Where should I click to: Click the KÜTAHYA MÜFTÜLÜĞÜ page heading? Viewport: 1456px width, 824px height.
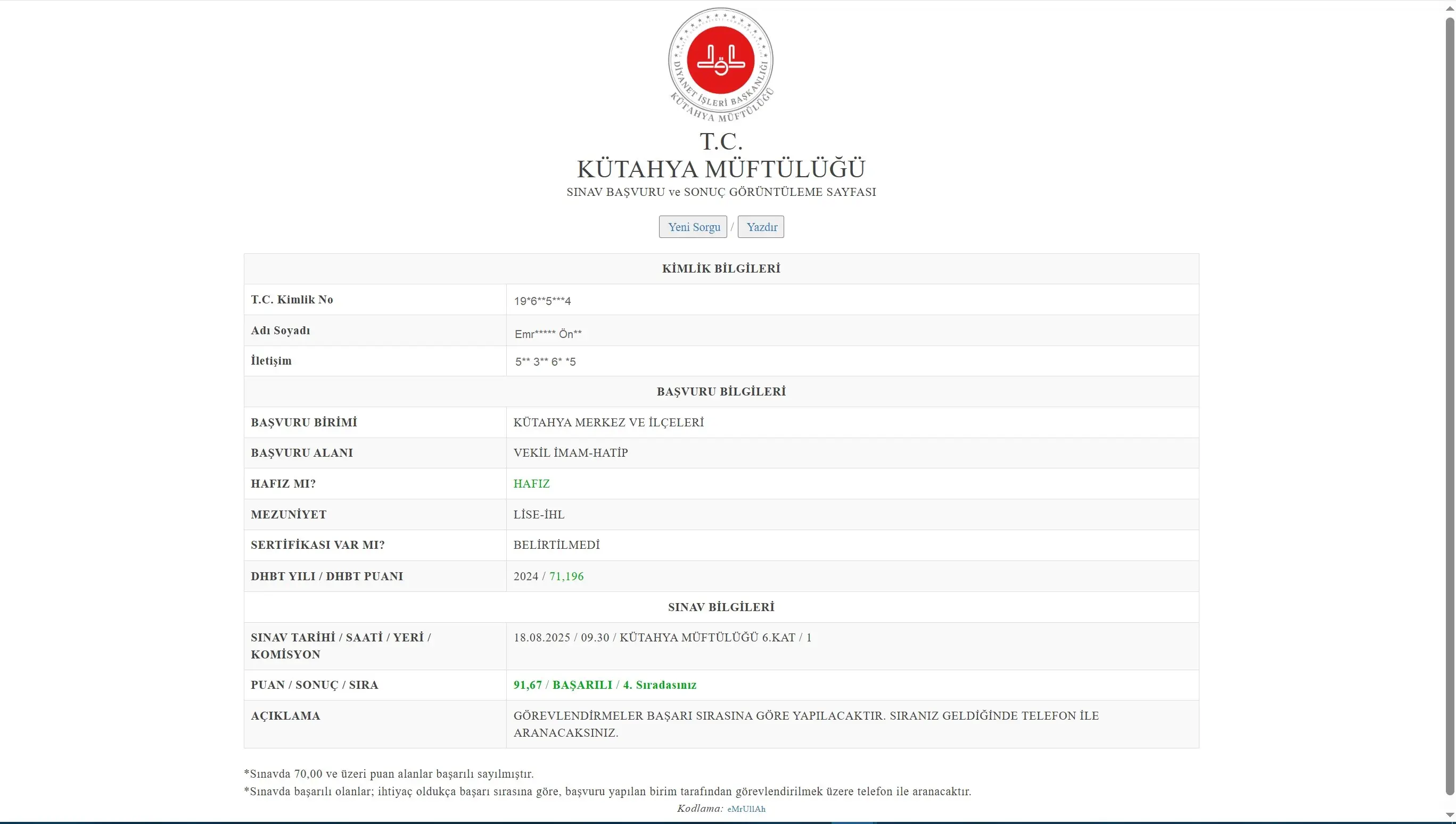720,169
